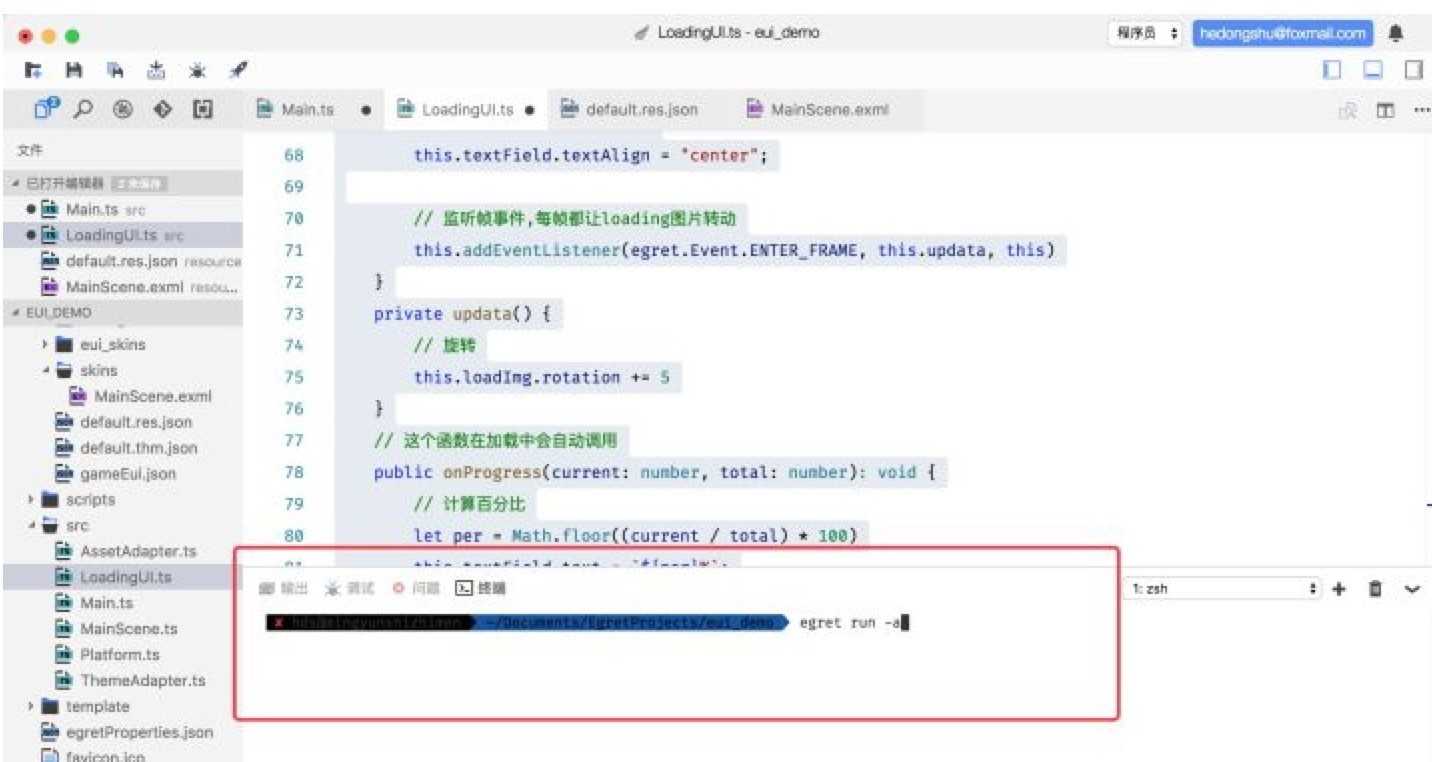
Task: Toggle the left sidebar layout icon
Action: [x=1332, y=70]
